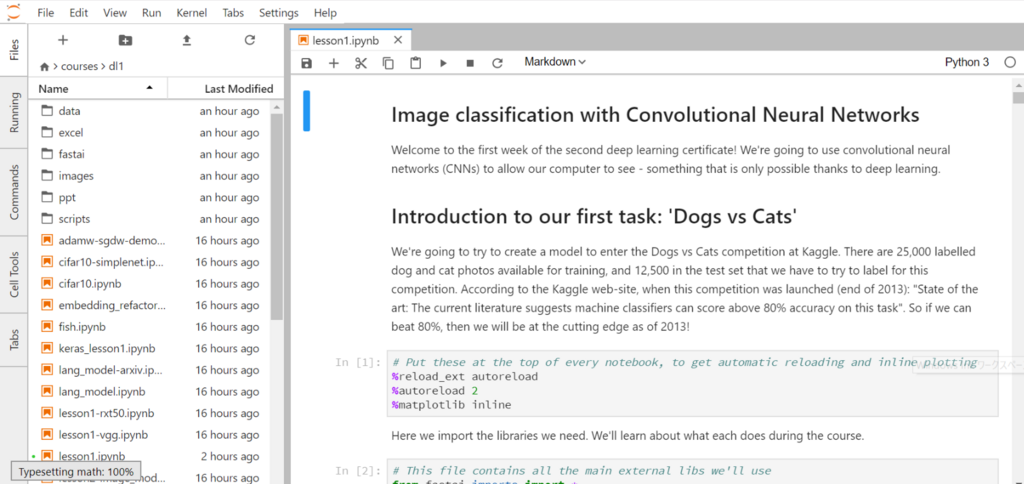Open the fastai folder

(149, 154)
